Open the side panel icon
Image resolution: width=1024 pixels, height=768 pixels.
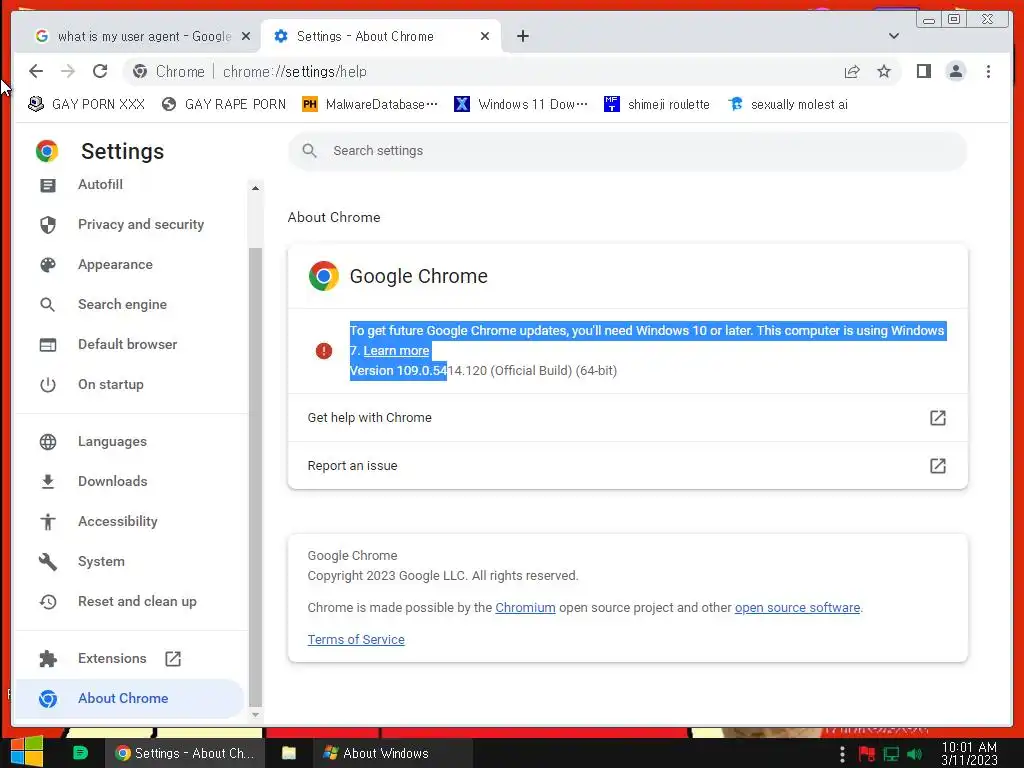923,71
